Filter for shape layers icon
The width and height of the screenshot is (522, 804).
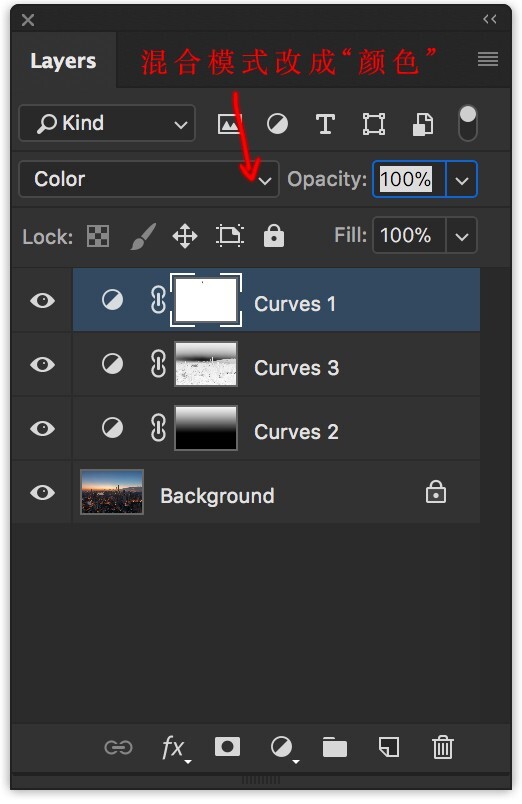pyautogui.click(x=374, y=124)
